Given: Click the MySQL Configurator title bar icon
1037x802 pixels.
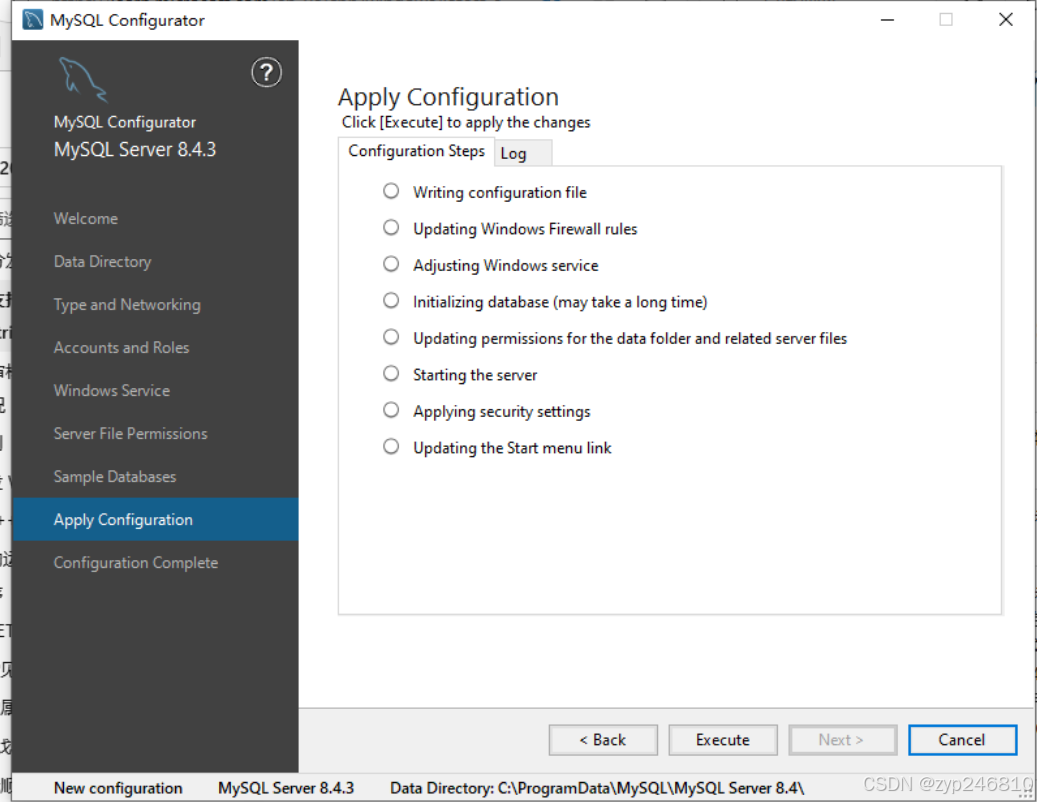Looking at the screenshot, I should (x=32, y=20).
